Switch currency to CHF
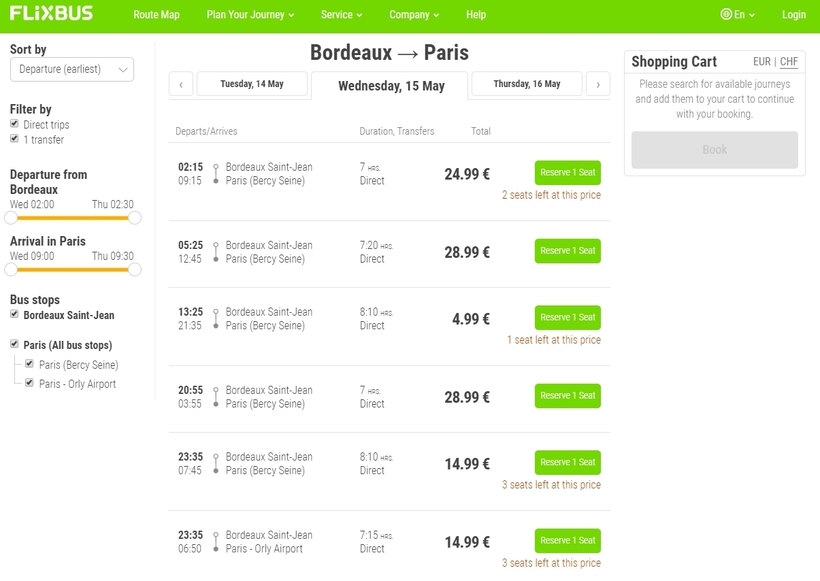 tap(789, 62)
